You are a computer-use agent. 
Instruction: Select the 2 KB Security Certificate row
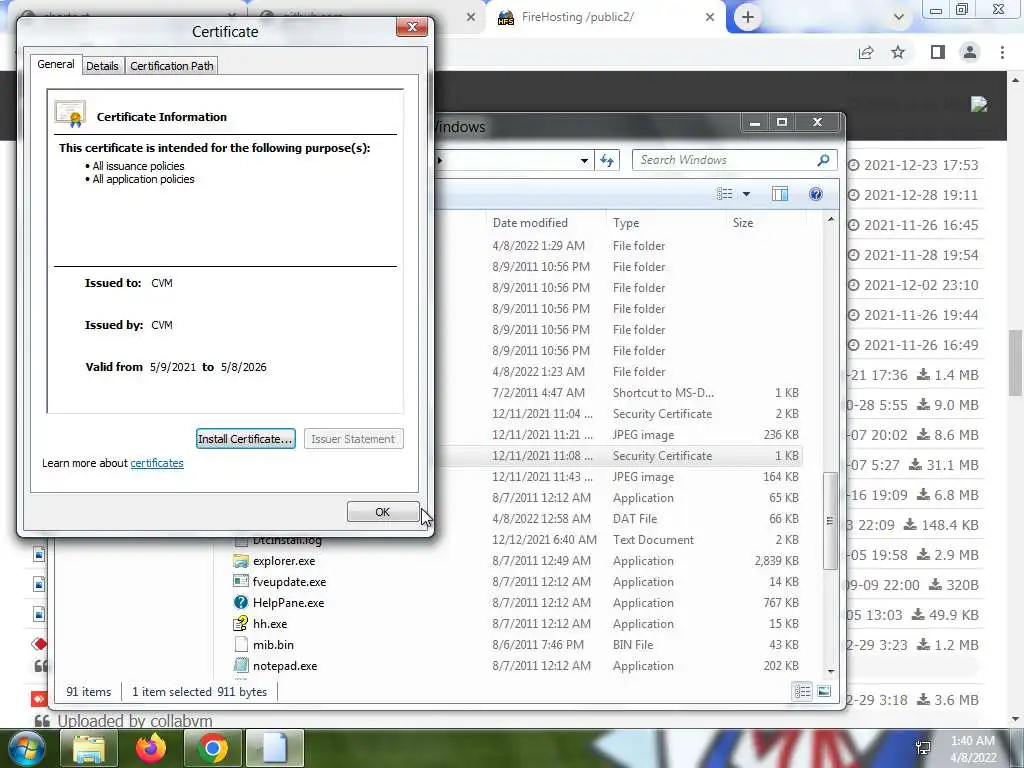click(x=620, y=414)
